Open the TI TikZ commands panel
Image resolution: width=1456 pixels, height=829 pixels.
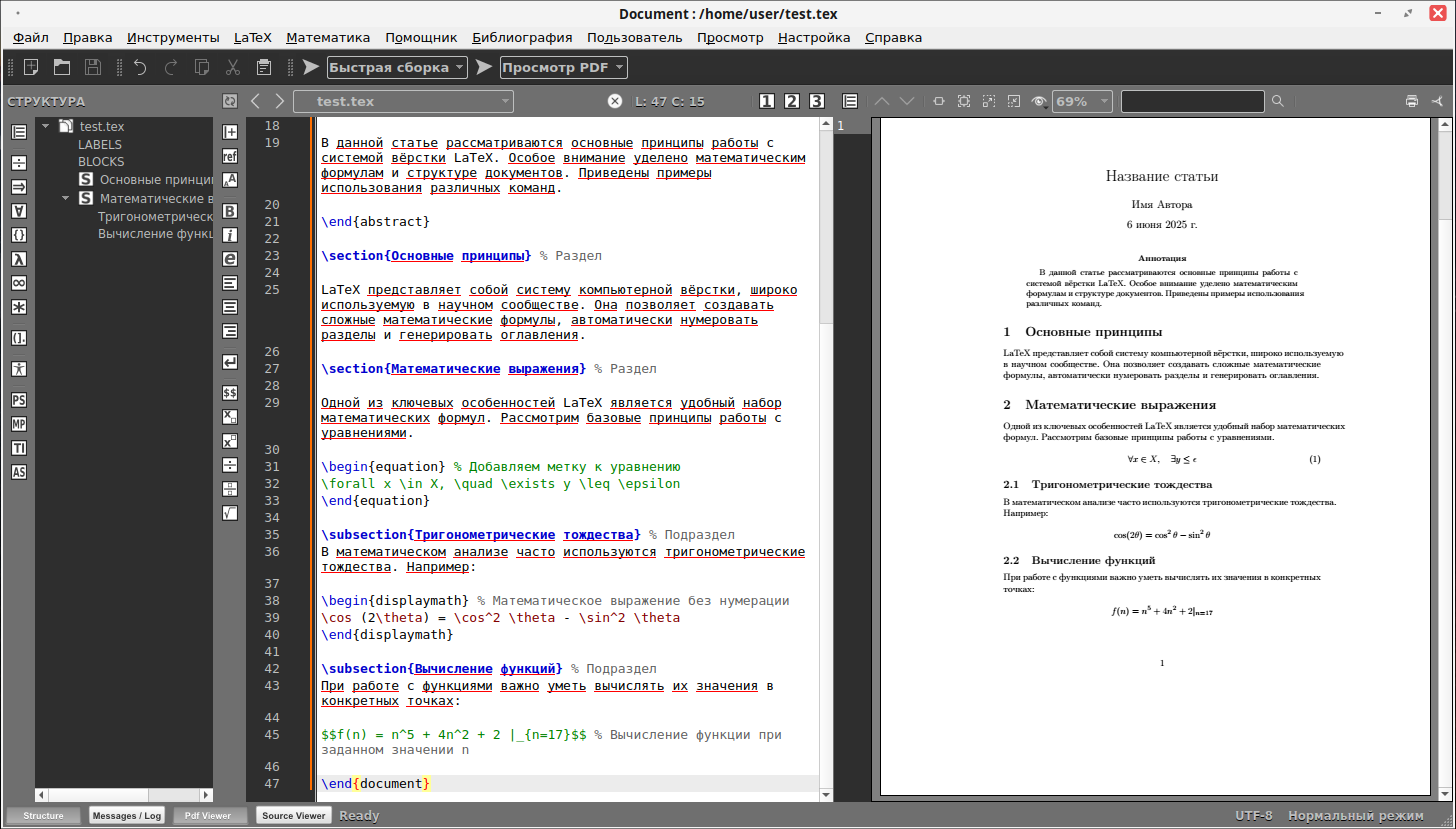point(19,448)
